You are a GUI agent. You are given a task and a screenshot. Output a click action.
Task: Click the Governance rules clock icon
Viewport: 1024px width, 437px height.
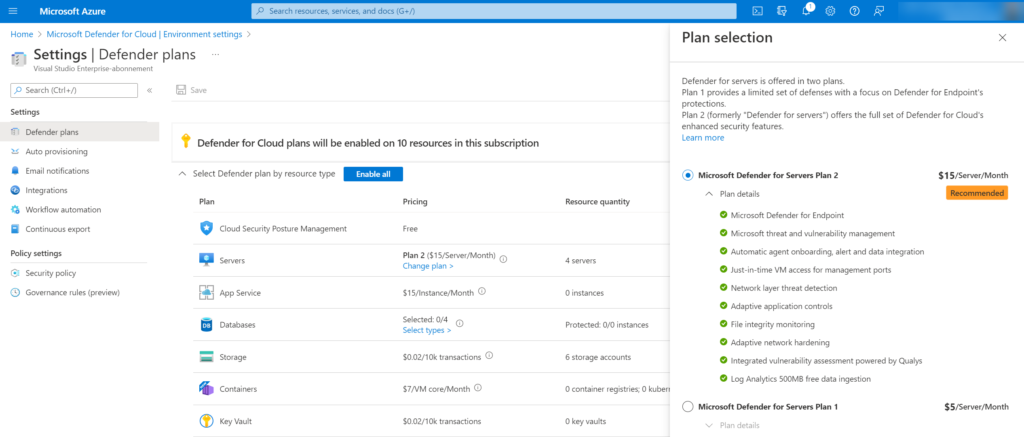point(15,293)
